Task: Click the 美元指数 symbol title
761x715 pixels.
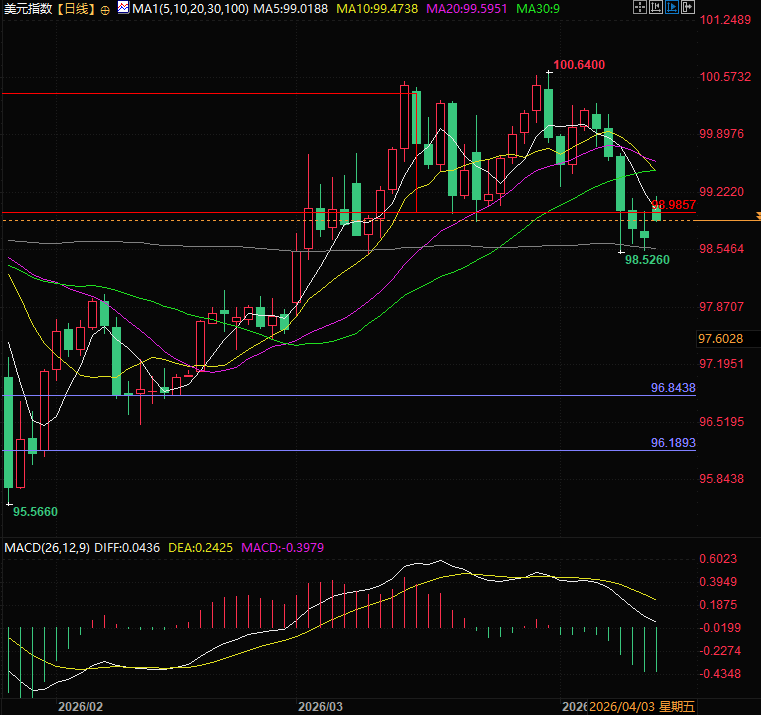Action: point(27,8)
